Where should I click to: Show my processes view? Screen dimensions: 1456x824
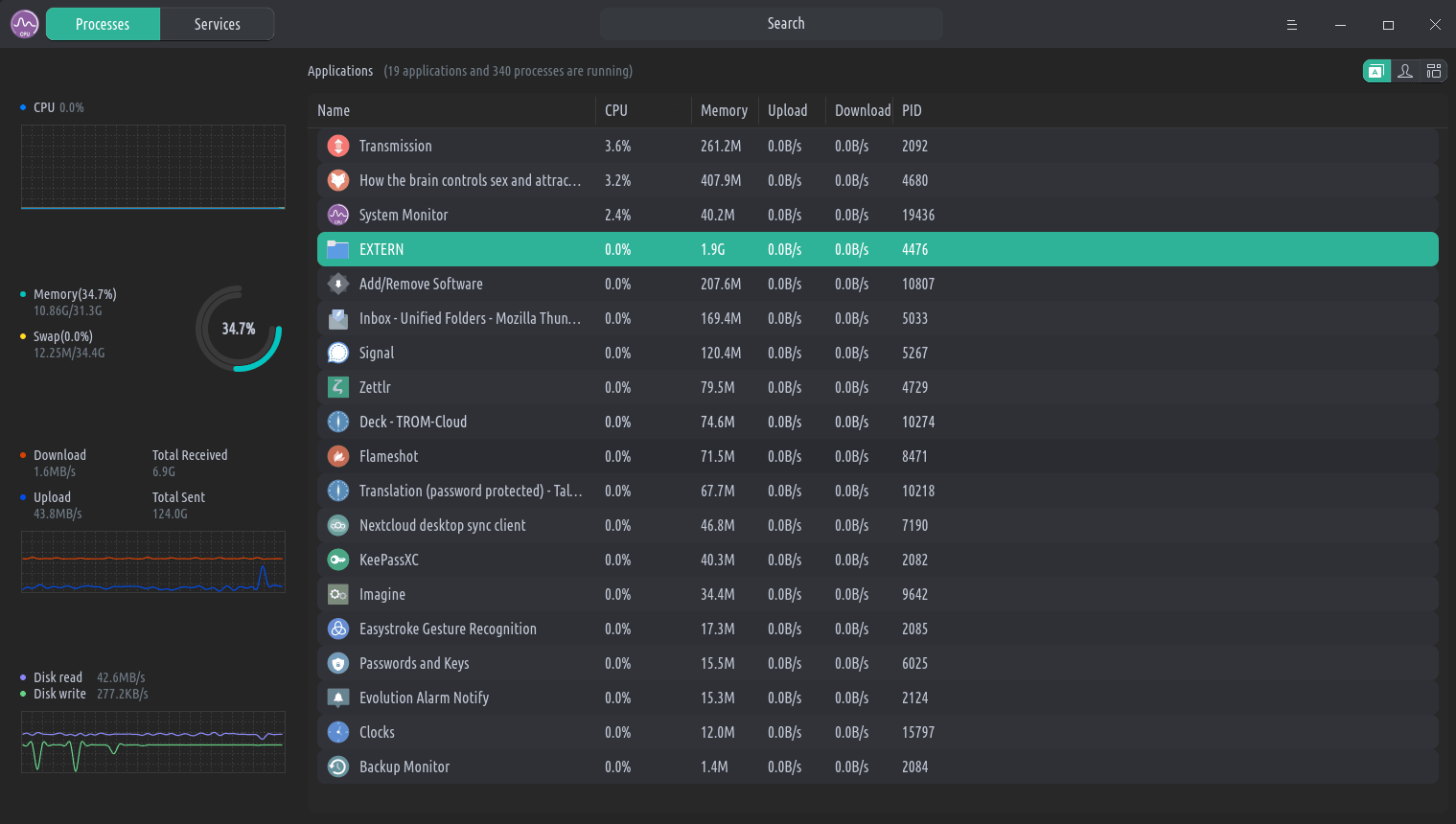(1405, 71)
